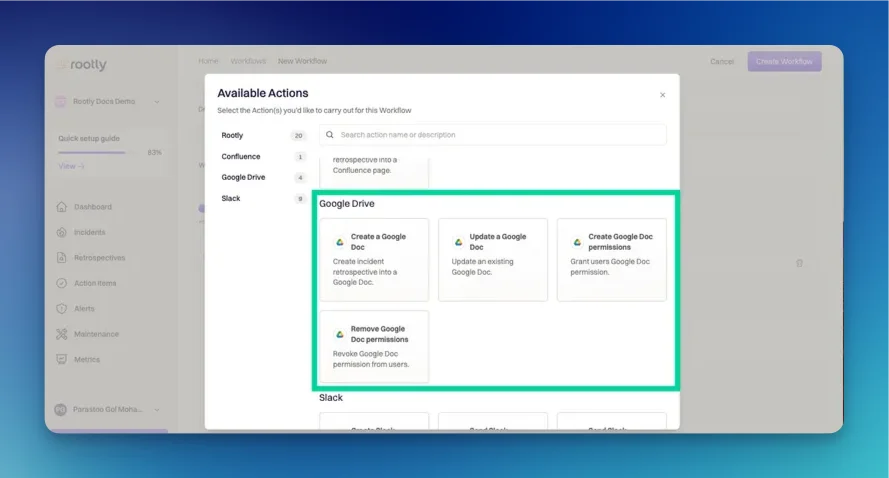Viewport: 889px width, 478px height.
Task: Open Alerts in the sidebar
Action: pyautogui.click(x=84, y=309)
